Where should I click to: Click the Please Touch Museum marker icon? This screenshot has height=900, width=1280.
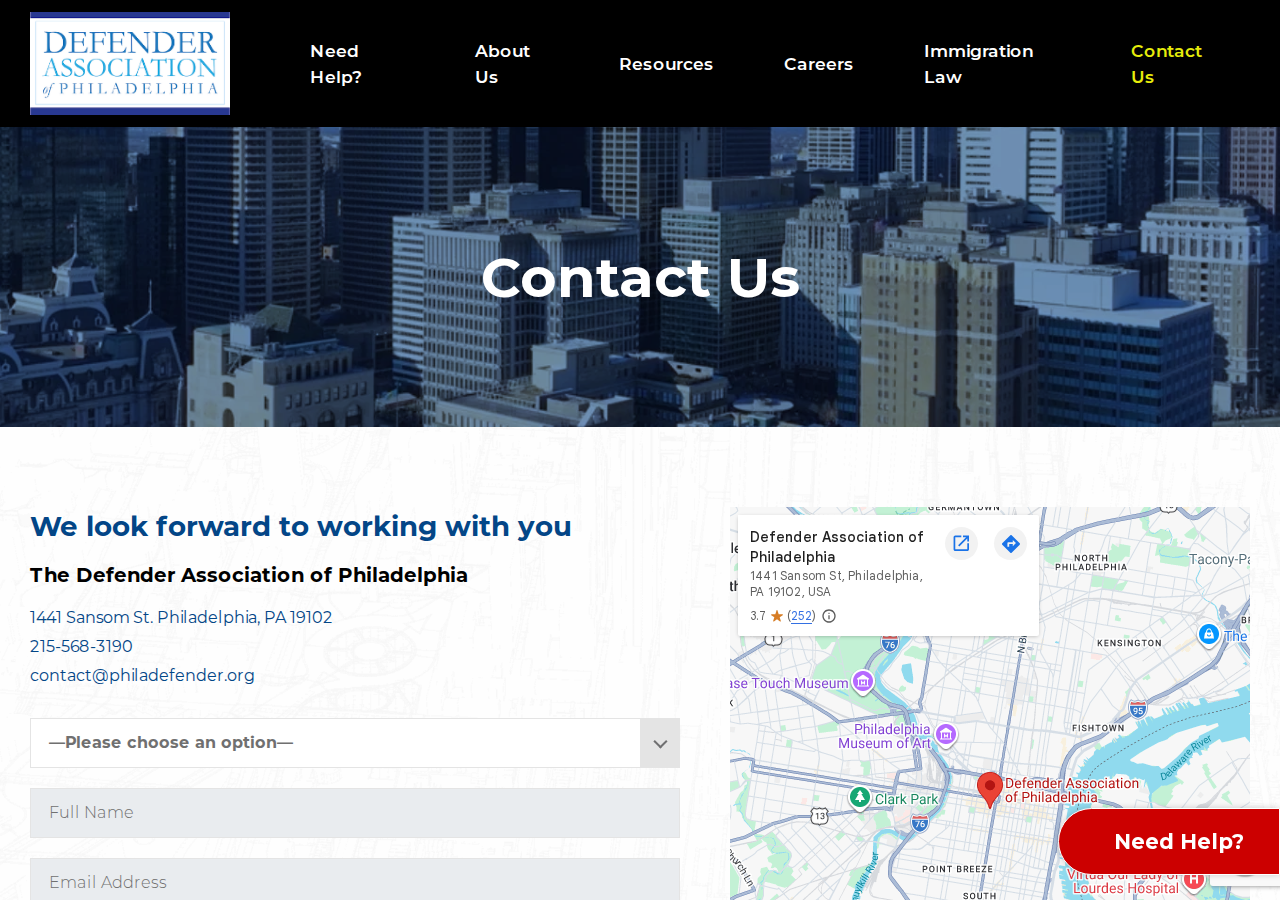pos(863,682)
